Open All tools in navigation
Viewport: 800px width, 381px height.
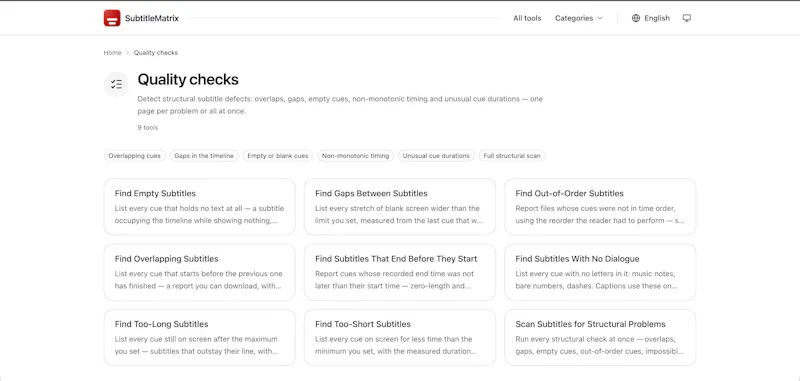click(x=527, y=18)
